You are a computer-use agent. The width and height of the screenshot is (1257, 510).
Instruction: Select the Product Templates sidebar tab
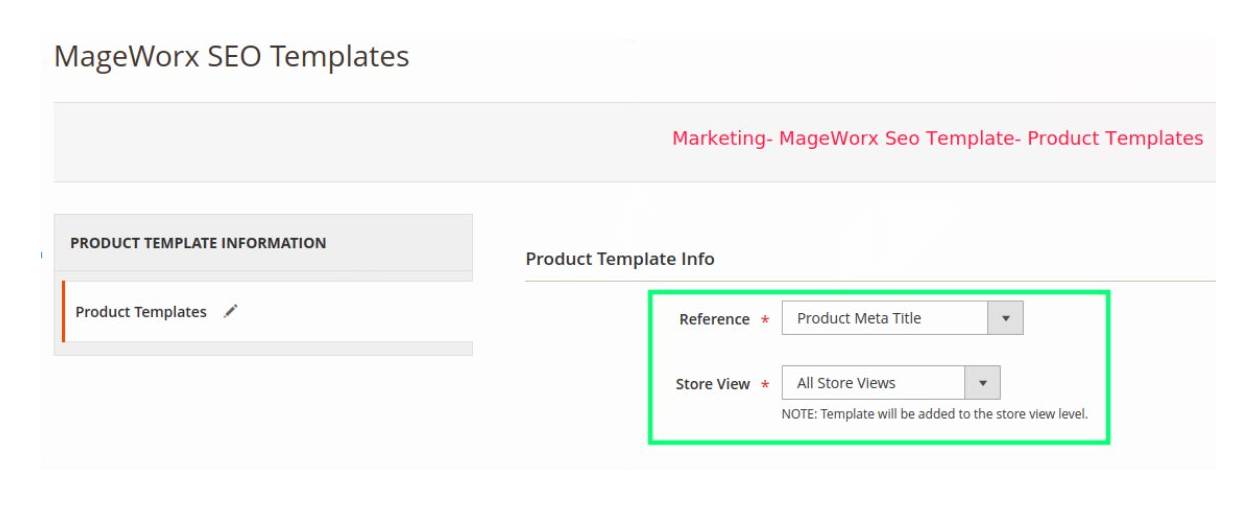(141, 312)
